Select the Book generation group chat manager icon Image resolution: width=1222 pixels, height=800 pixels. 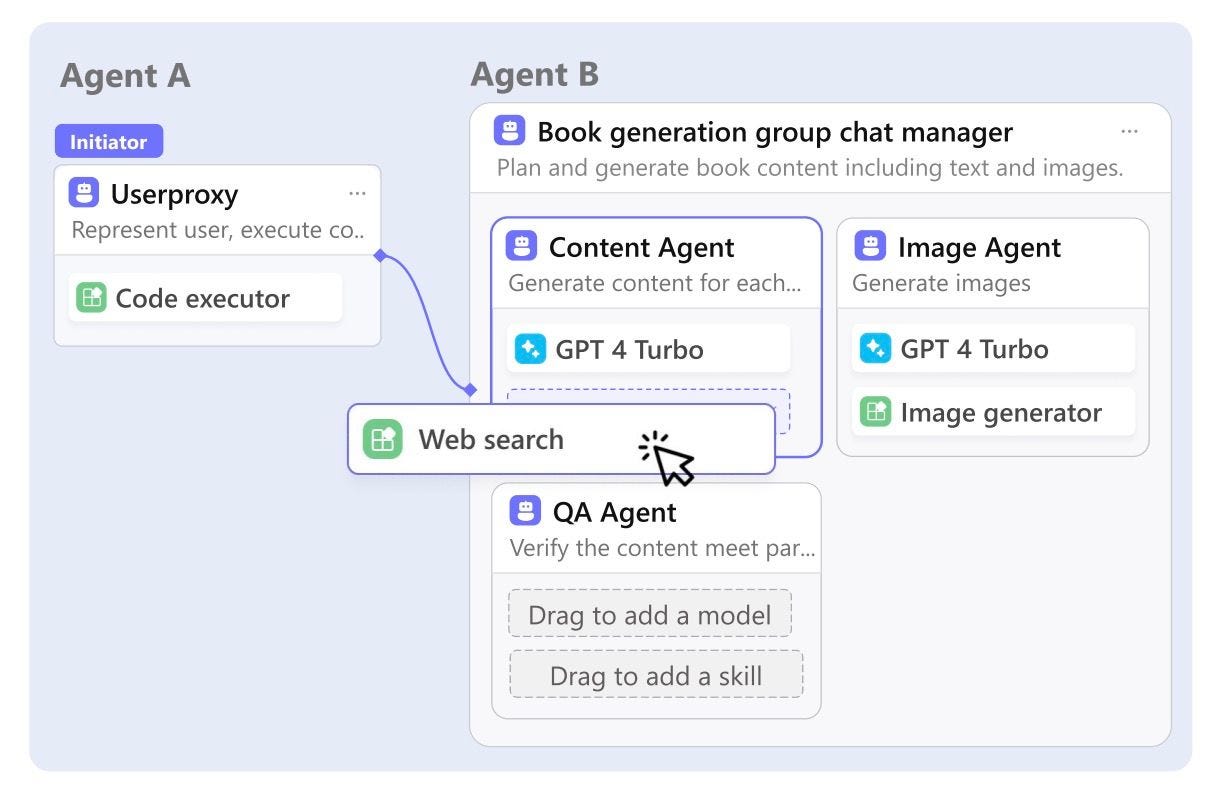click(510, 130)
